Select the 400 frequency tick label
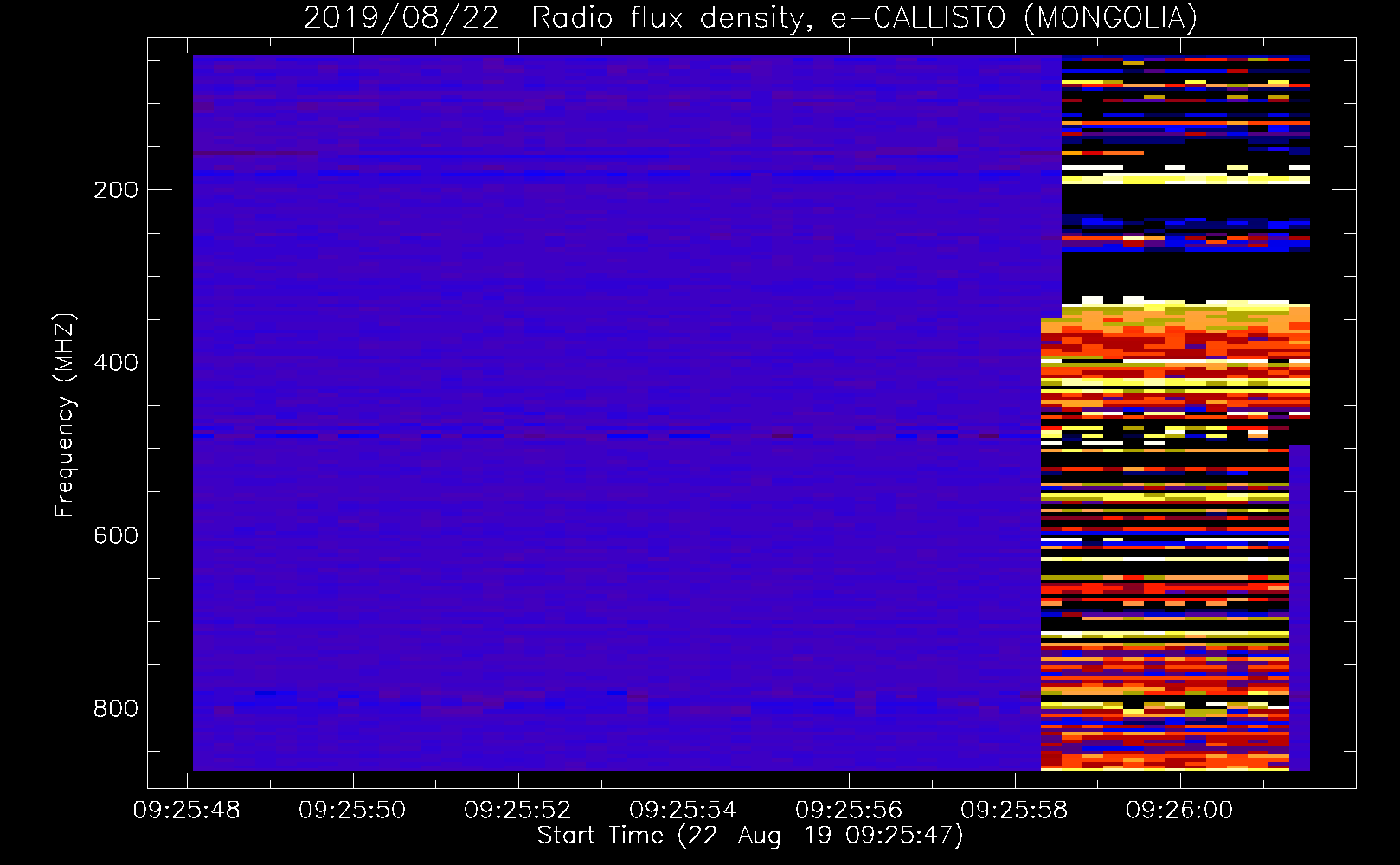 coord(116,362)
